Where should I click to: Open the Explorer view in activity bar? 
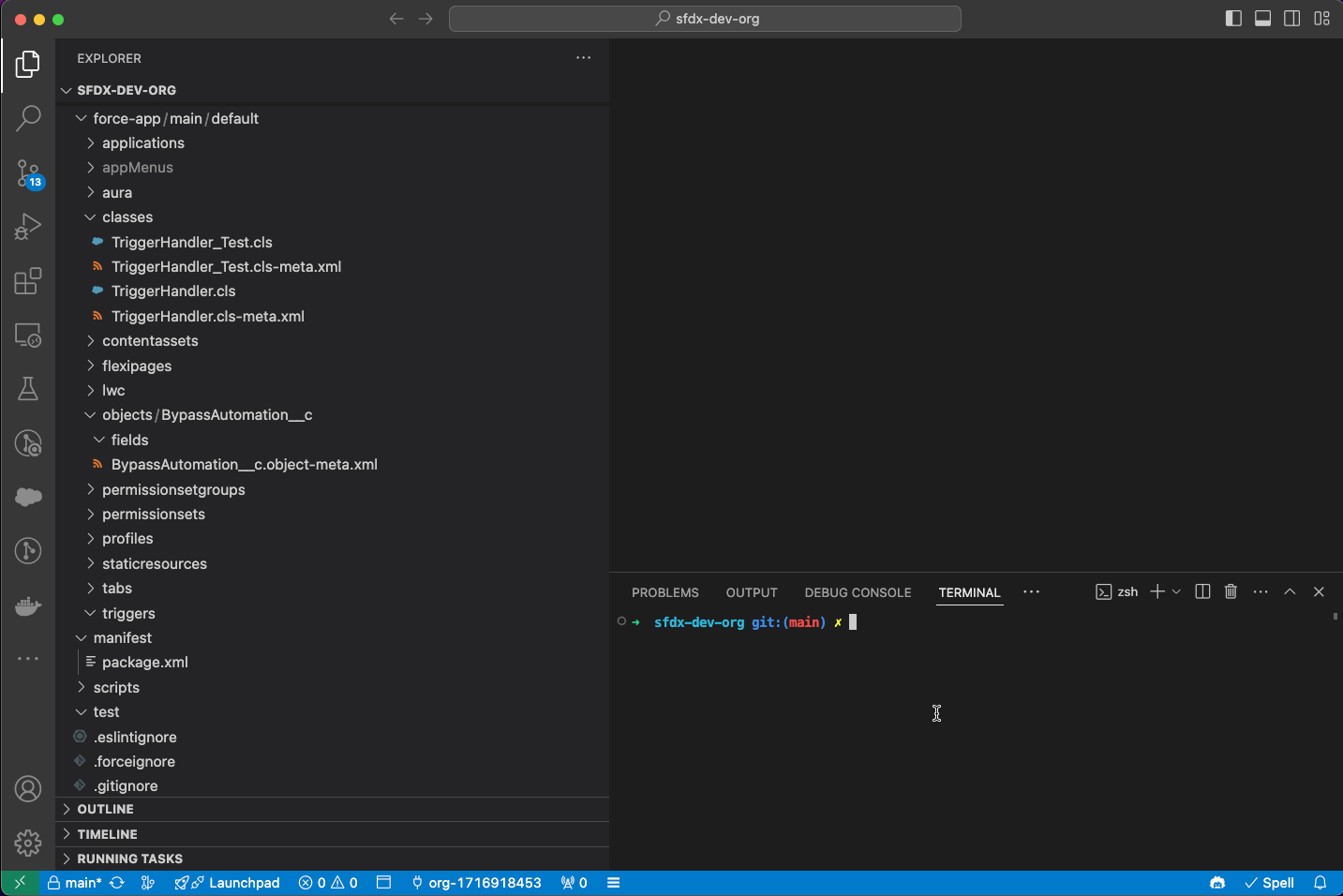[x=28, y=65]
